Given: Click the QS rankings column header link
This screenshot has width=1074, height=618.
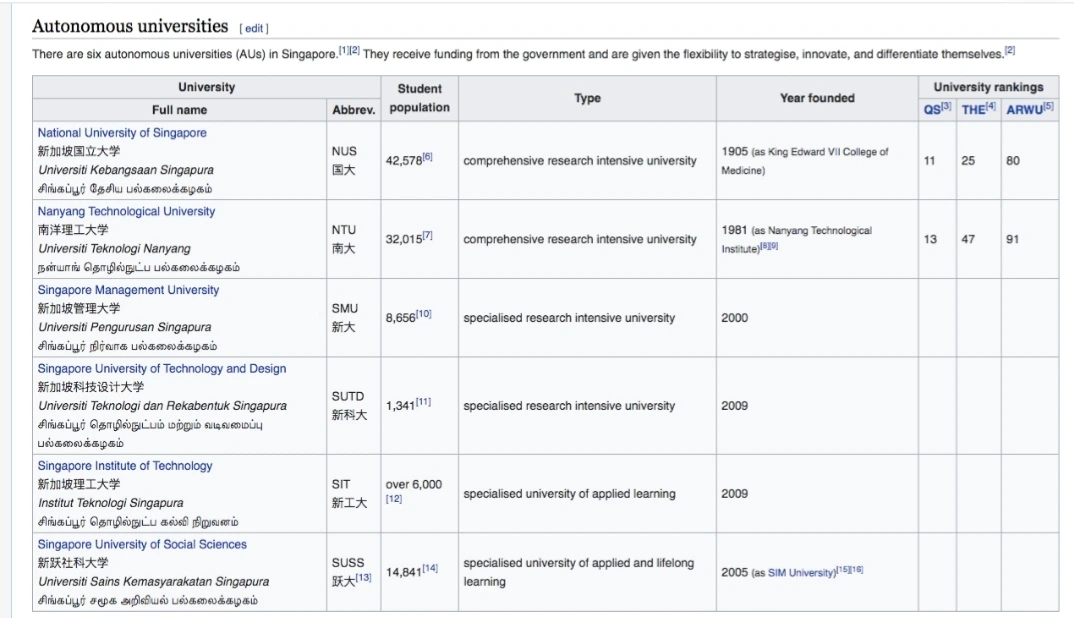Looking at the screenshot, I should click(932, 110).
